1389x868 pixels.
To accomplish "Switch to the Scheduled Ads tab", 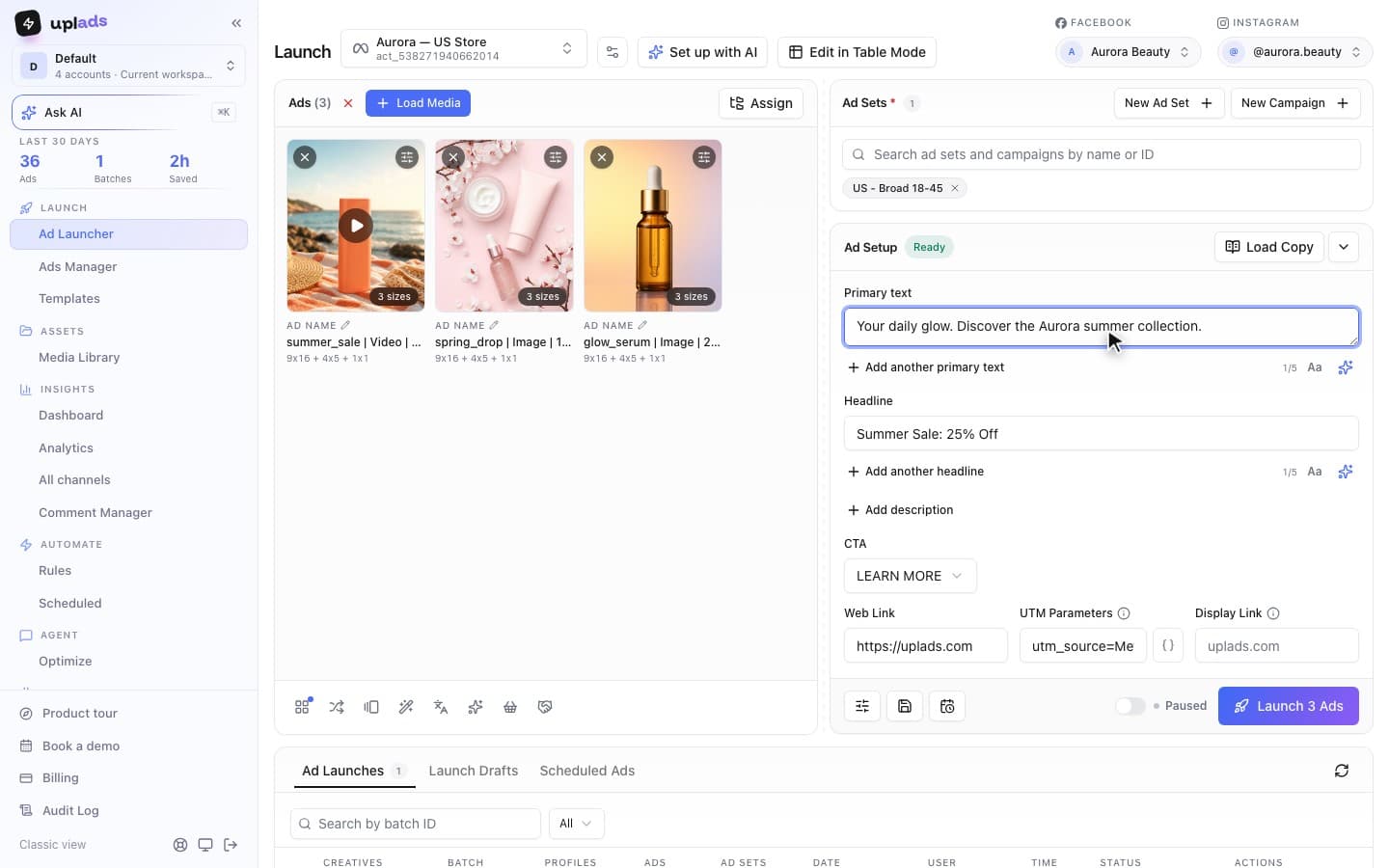I will coord(586,771).
